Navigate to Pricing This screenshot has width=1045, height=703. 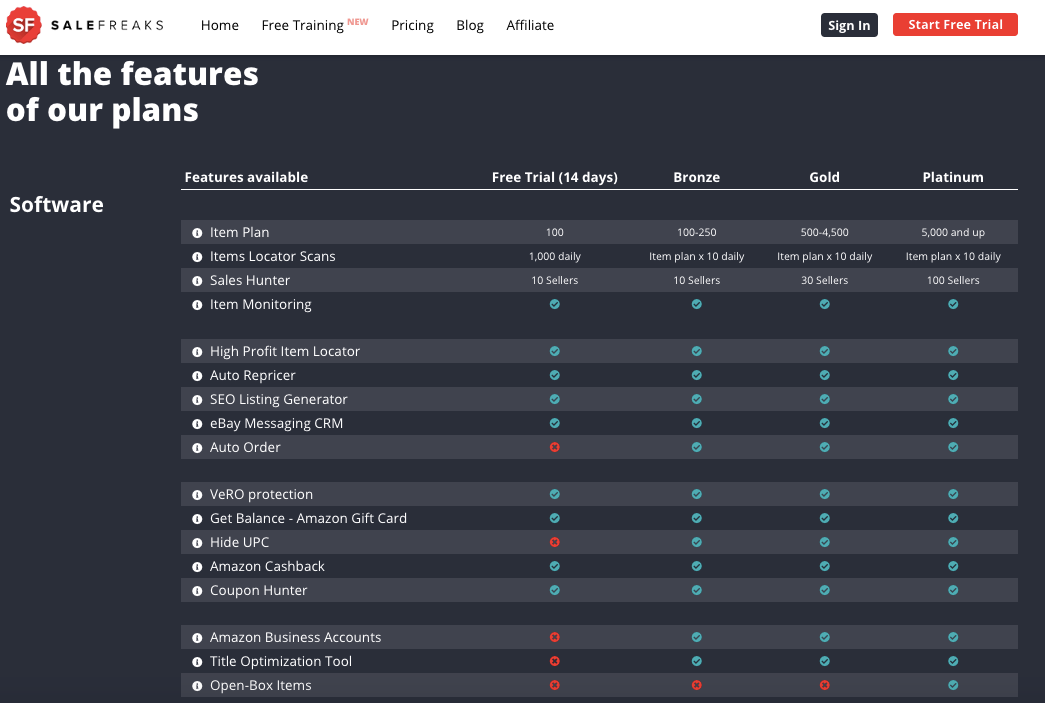pos(413,25)
